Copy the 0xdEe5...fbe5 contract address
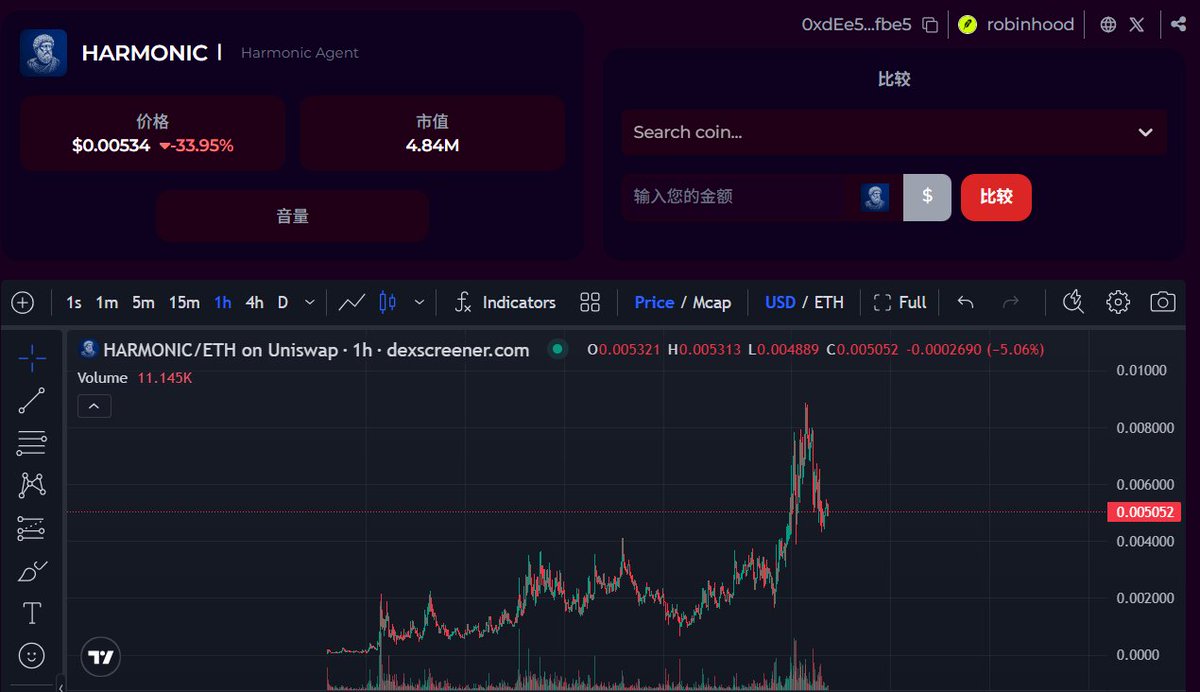Screen dimensions: 1200x692 point(930,25)
